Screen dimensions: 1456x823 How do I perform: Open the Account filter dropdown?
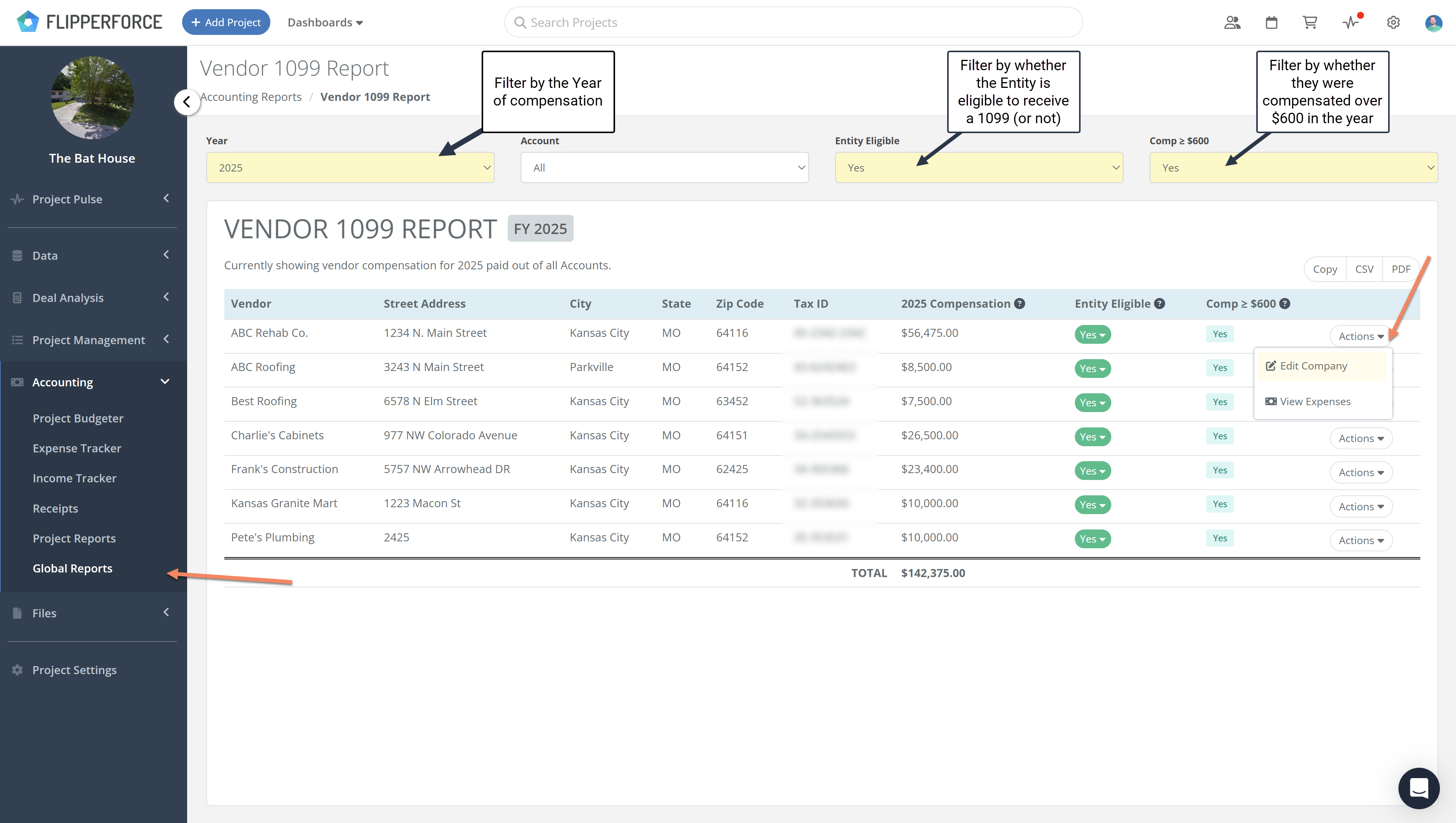[x=664, y=168]
